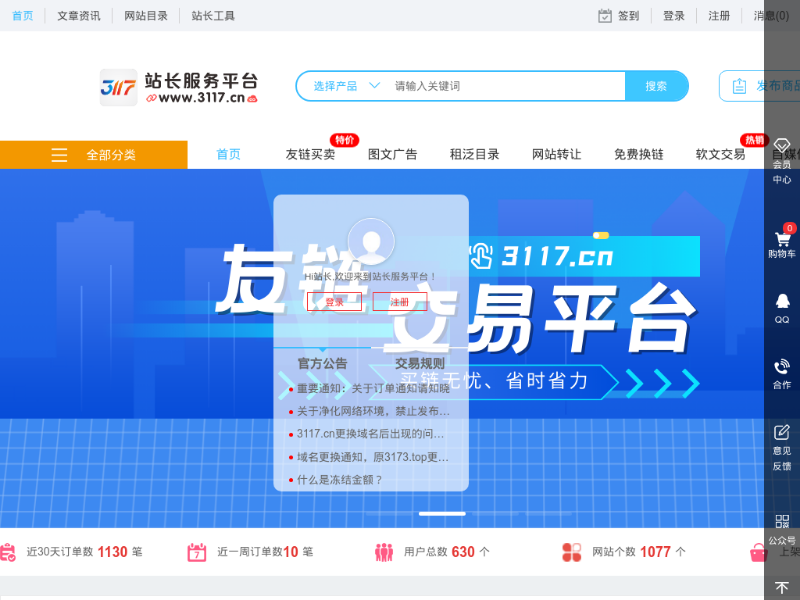The width and height of the screenshot is (800, 600).
Task: Click the keyword search input field
Action: [500, 86]
